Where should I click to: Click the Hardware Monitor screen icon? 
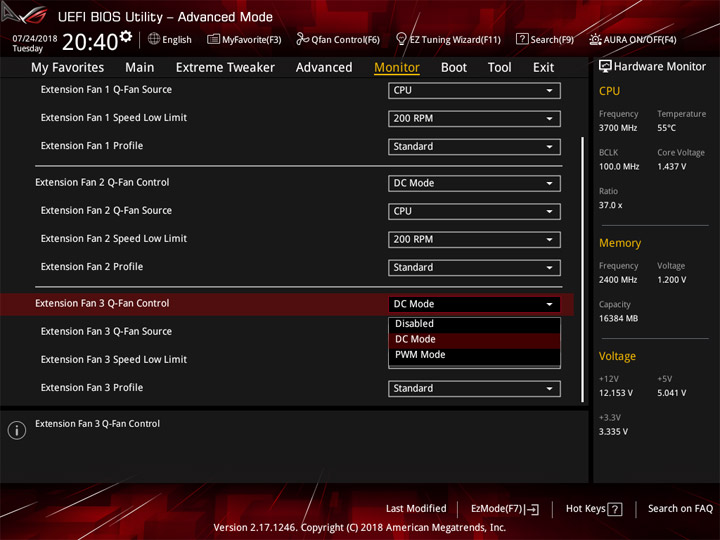[x=605, y=67]
